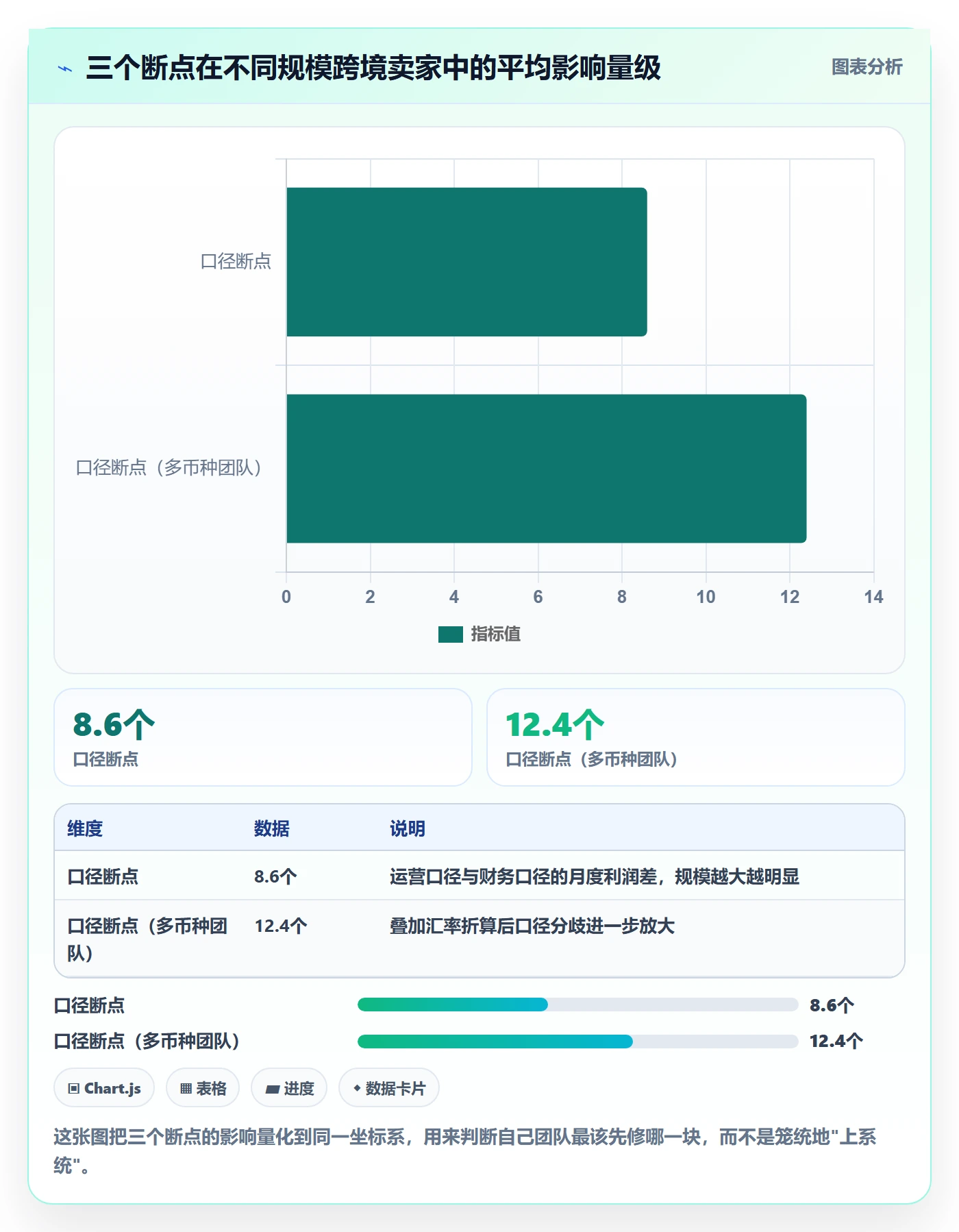This screenshot has height=1232, width=959.
Task: Toggle the 指标值 legend color box
Action: 451,635
